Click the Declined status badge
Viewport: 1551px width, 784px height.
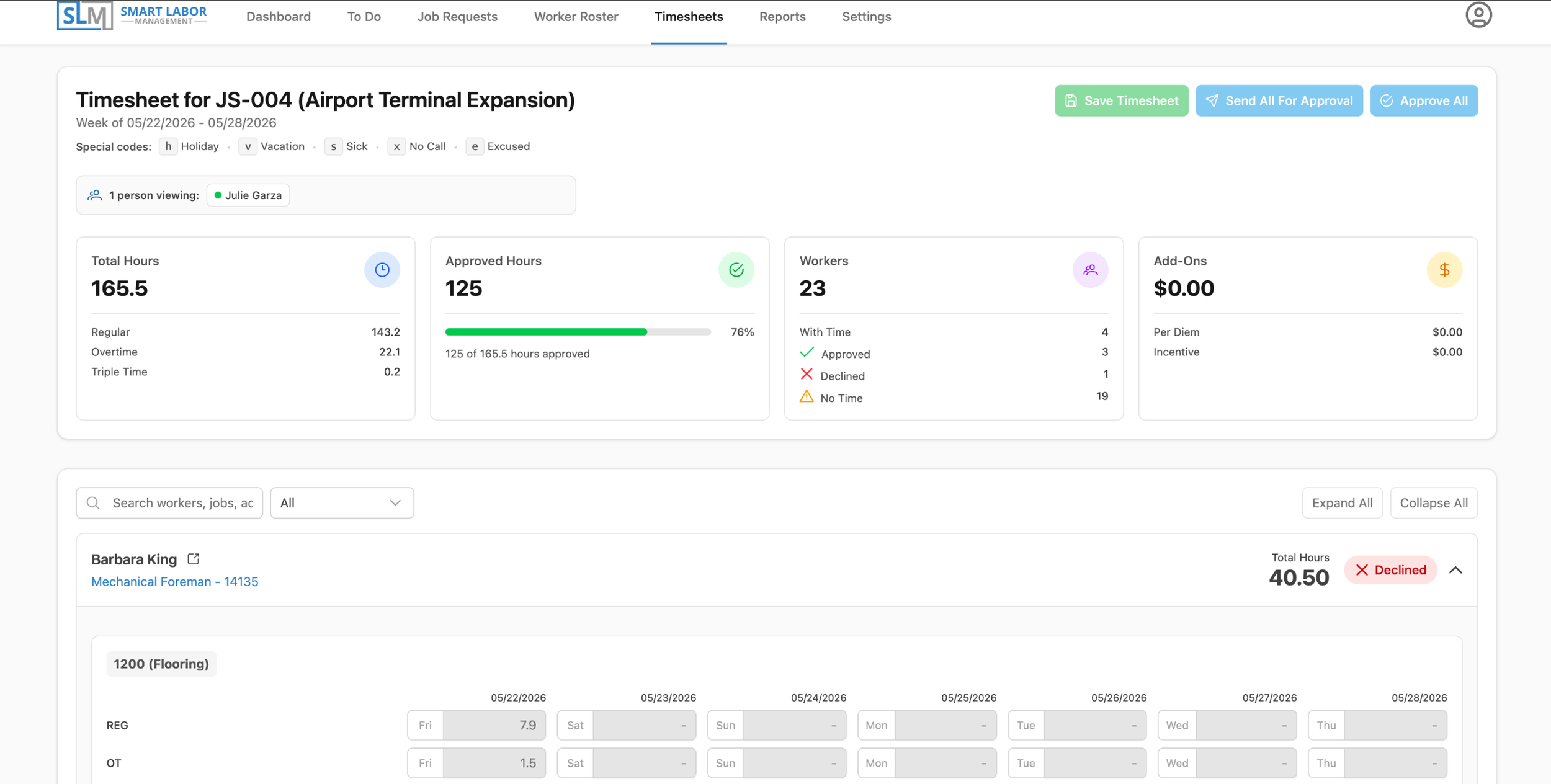[1390, 570]
